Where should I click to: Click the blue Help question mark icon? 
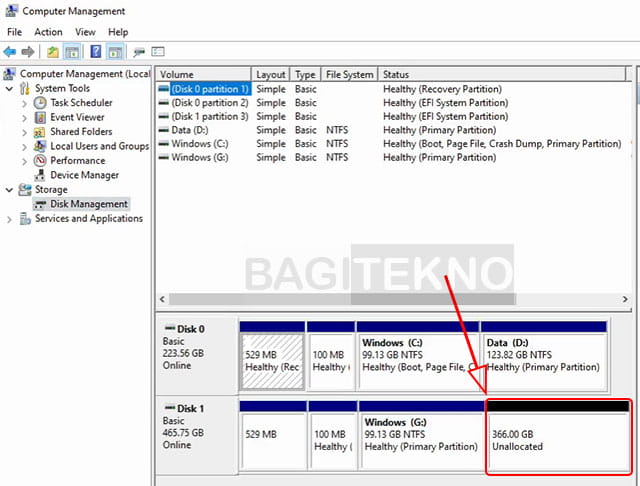(96, 52)
